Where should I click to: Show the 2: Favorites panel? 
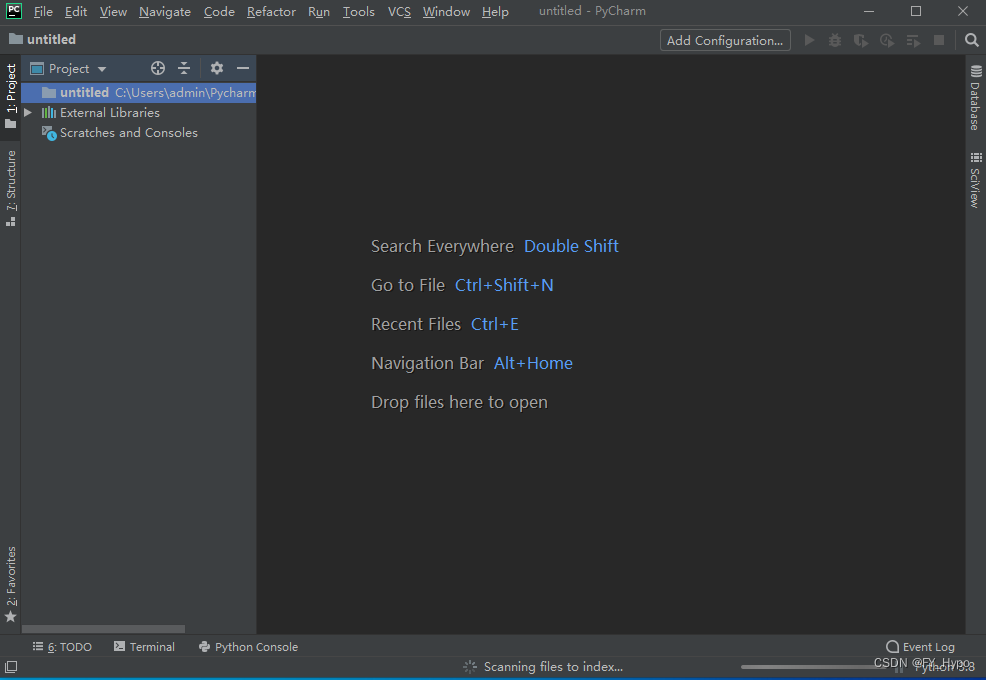(x=10, y=576)
